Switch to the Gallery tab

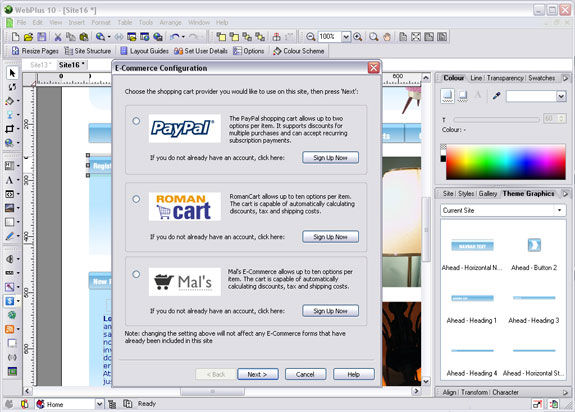coord(488,194)
